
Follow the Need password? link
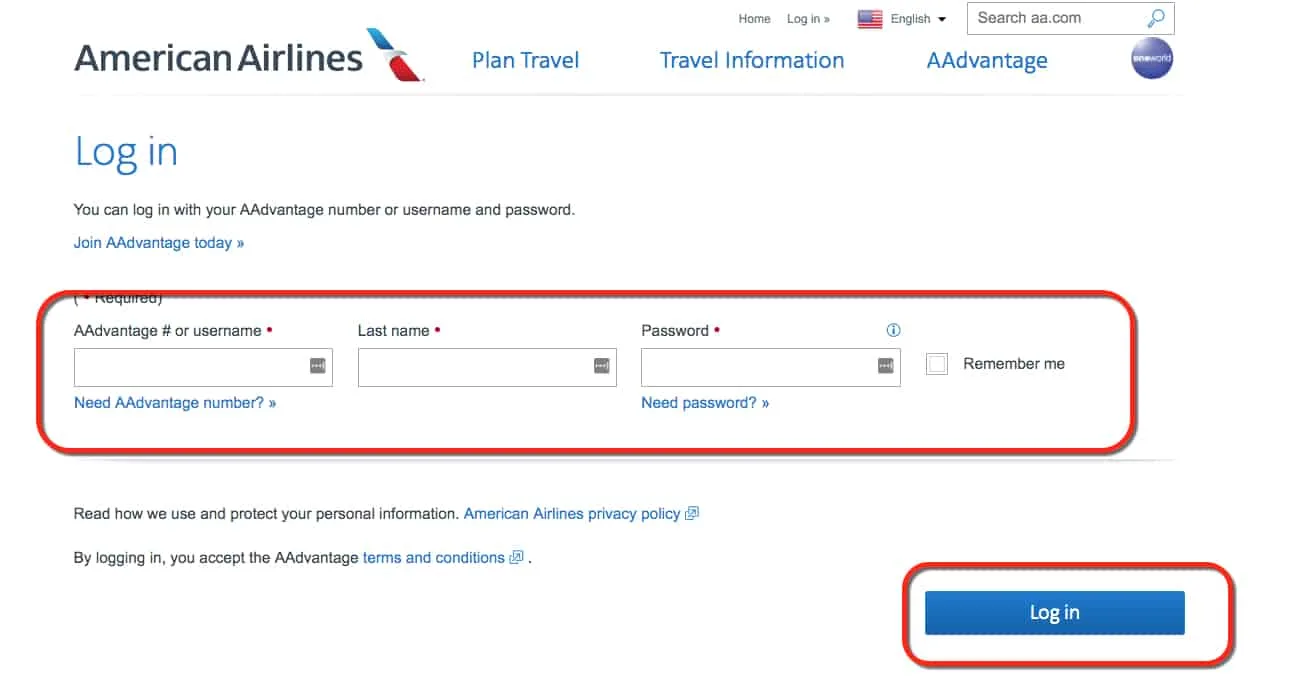tap(705, 403)
